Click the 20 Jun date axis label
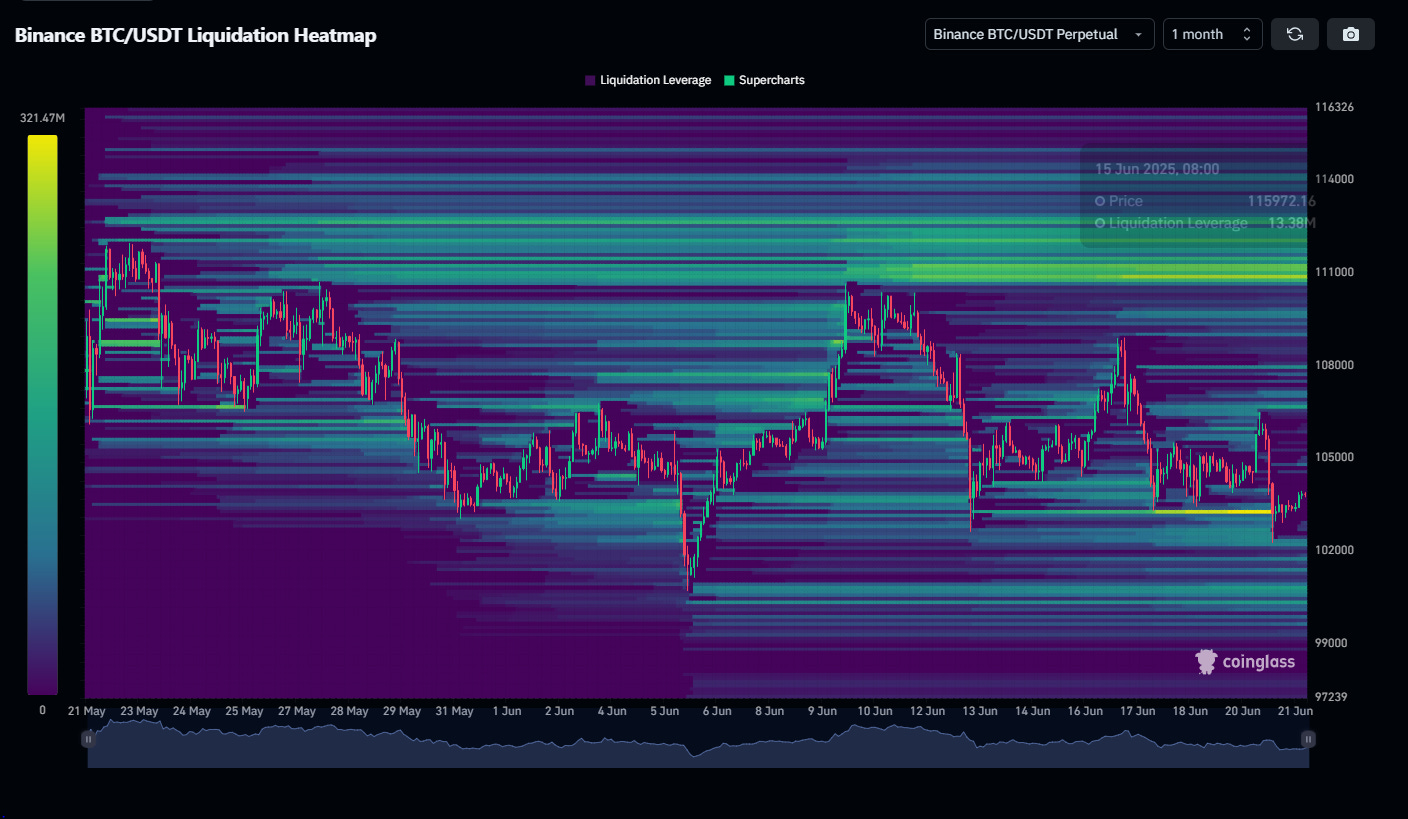The width and height of the screenshot is (1408, 819). [1242, 711]
